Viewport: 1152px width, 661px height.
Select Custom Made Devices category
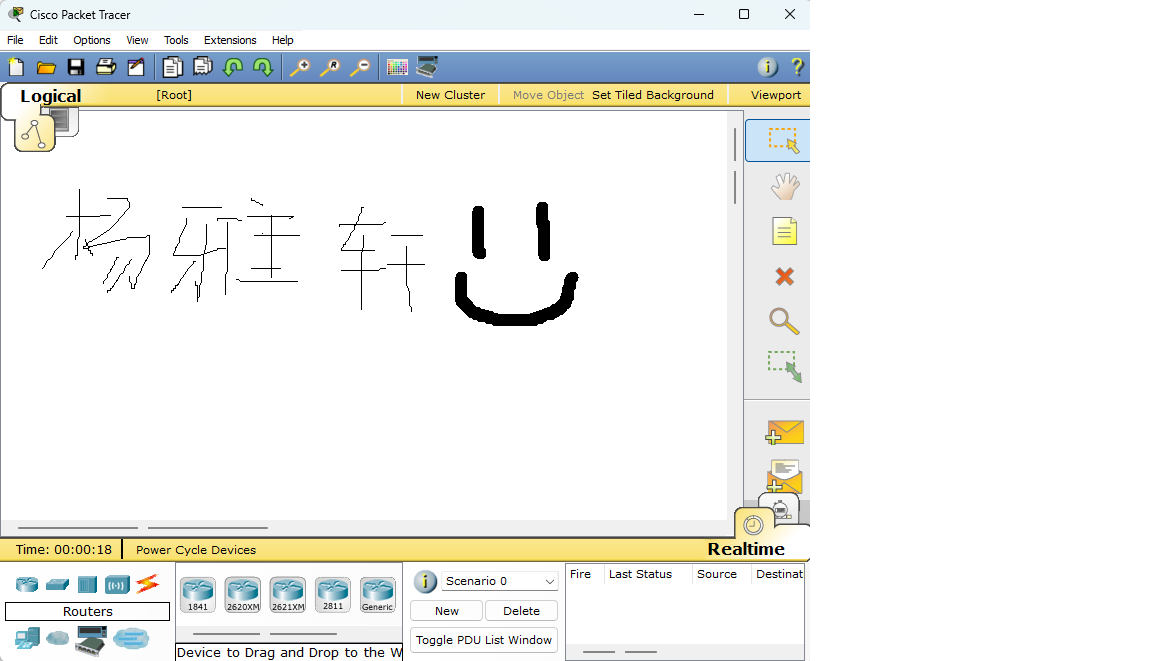coord(91,640)
